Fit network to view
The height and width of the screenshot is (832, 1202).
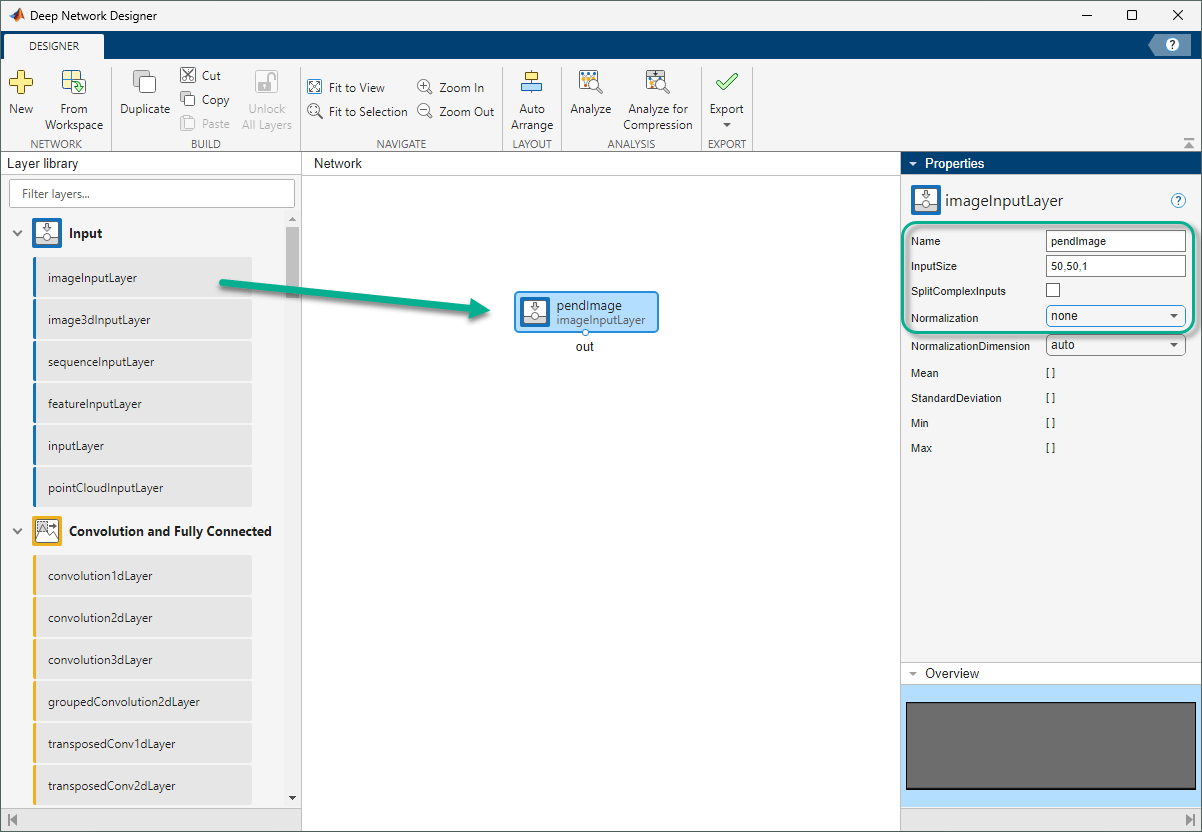346,88
